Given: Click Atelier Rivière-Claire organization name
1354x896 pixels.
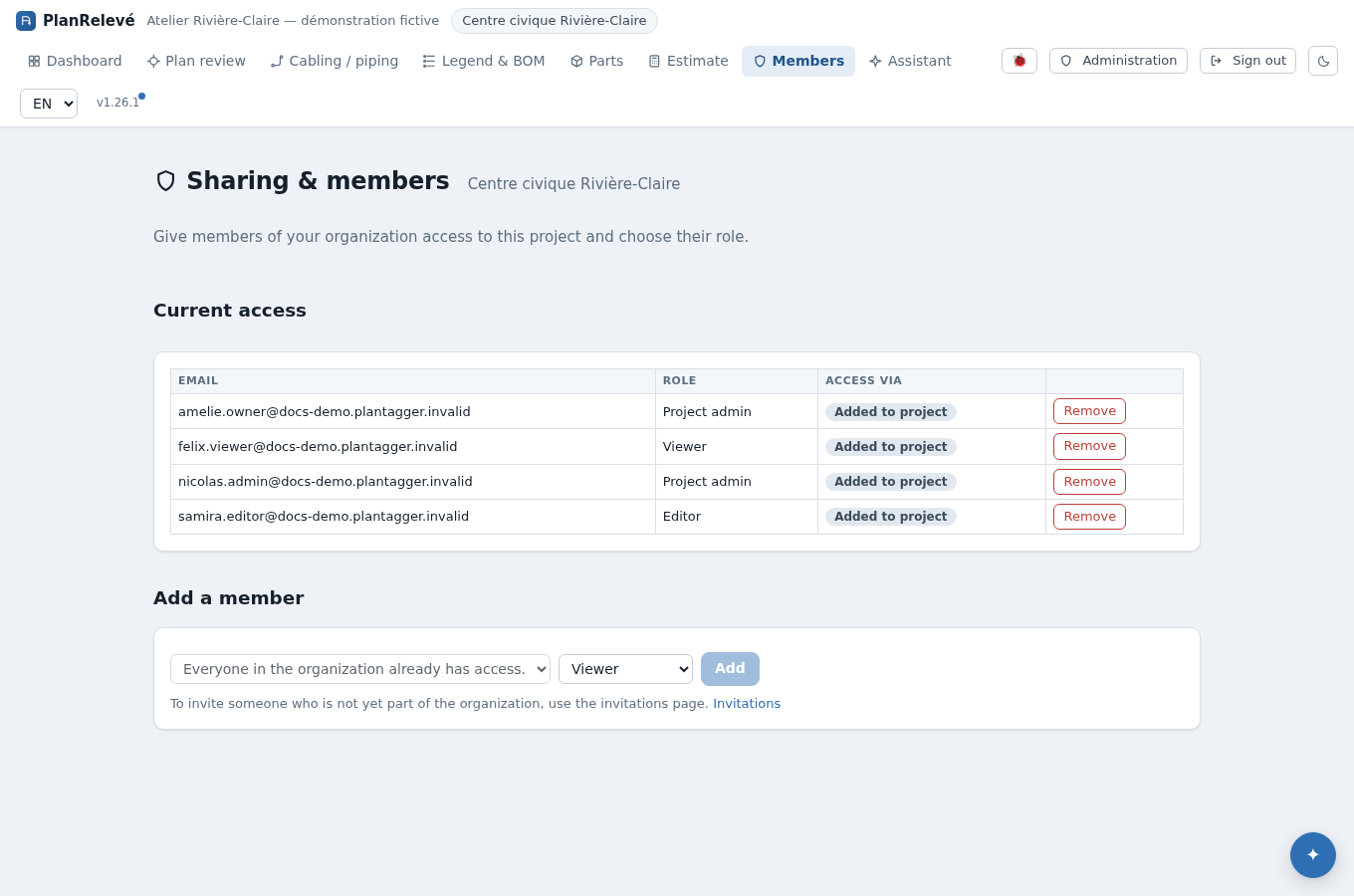Looking at the screenshot, I should pos(293,21).
